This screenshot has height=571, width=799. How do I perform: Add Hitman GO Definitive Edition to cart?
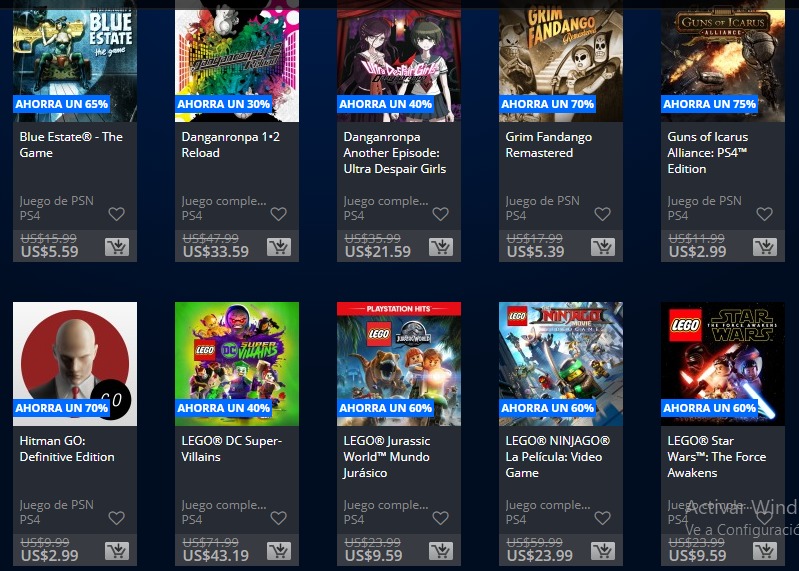[x=117, y=551]
